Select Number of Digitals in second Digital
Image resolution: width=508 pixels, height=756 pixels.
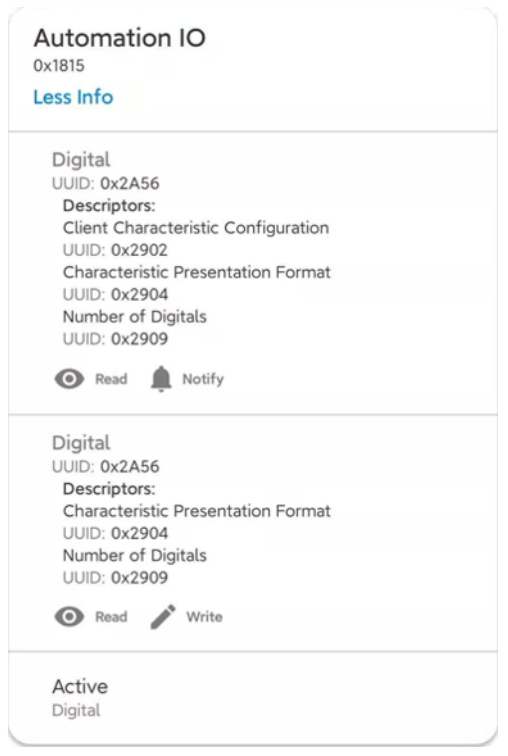coord(135,555)
